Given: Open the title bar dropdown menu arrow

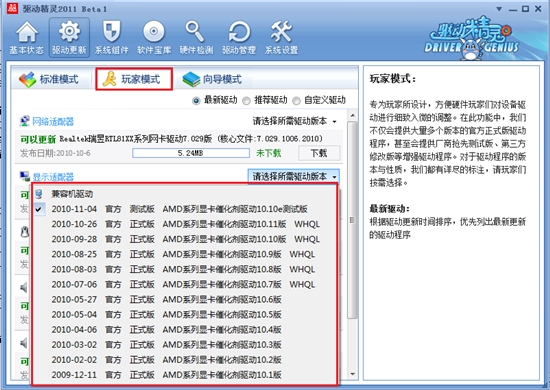Looking at the screenshot, I should click(x=499, y=9).
